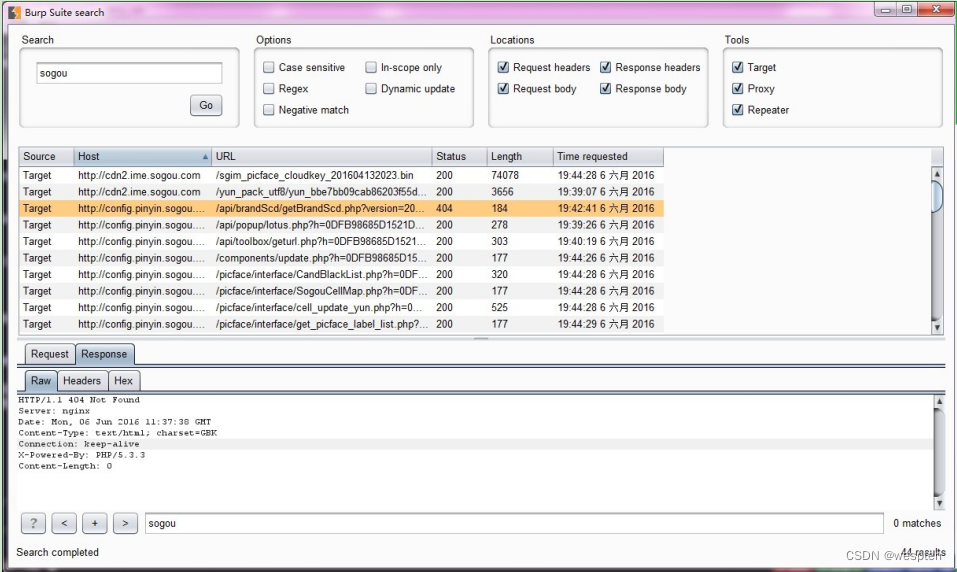
Task: Select row with /api/toolbox/geturl.php URL
Action: click(x=341, y=241)
